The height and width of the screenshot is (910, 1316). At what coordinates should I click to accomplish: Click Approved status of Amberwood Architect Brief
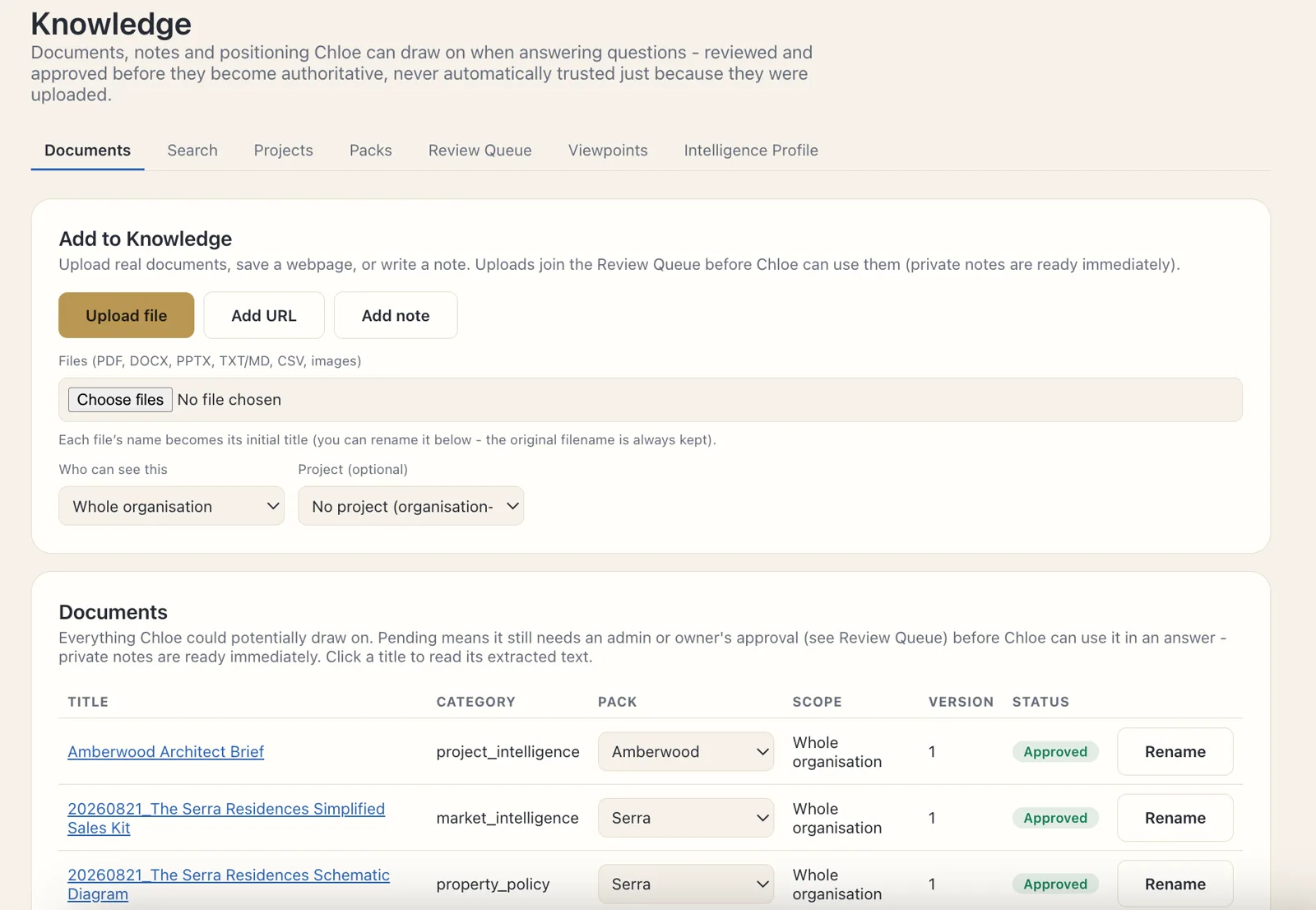[1055, 751]
